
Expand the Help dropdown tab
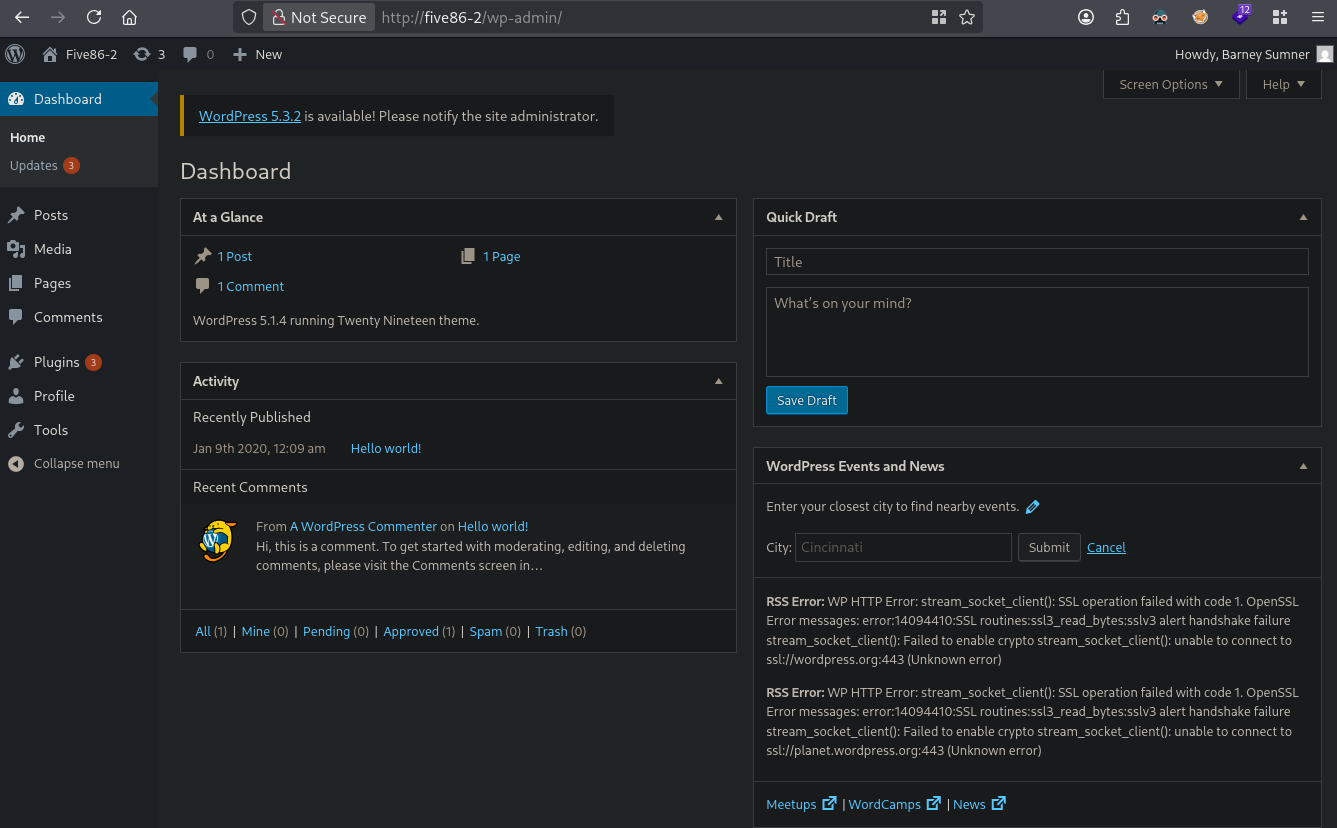[1284, 84]
